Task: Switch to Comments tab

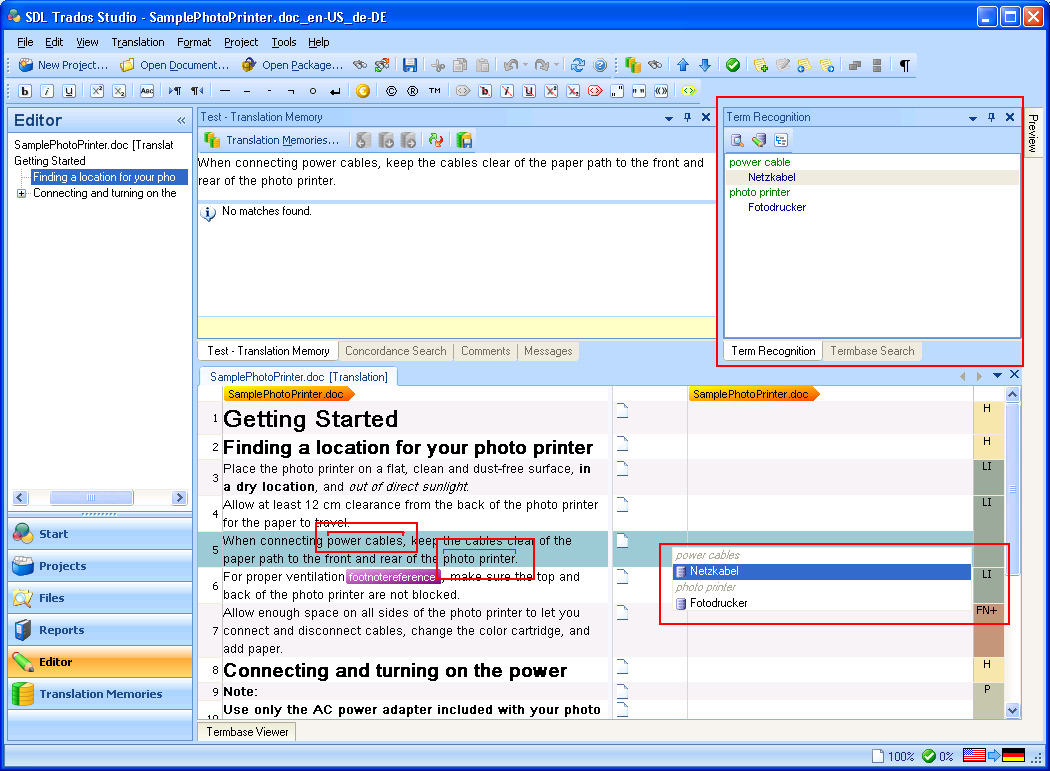Action: pos(485,351)
